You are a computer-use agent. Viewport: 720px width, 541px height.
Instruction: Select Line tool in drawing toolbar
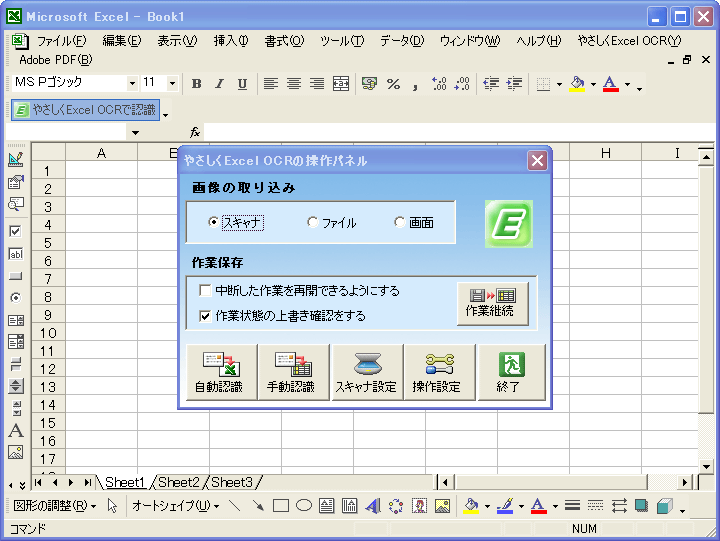pos(235,506)
